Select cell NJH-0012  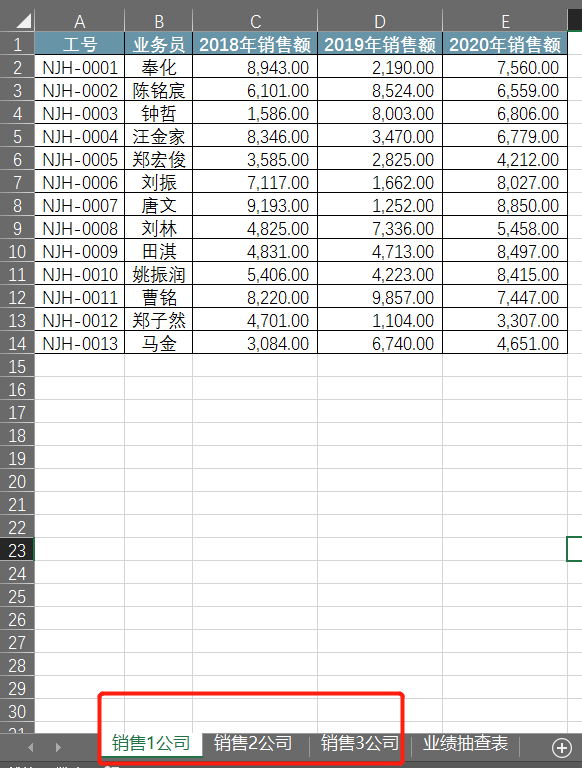click(79, 321)
